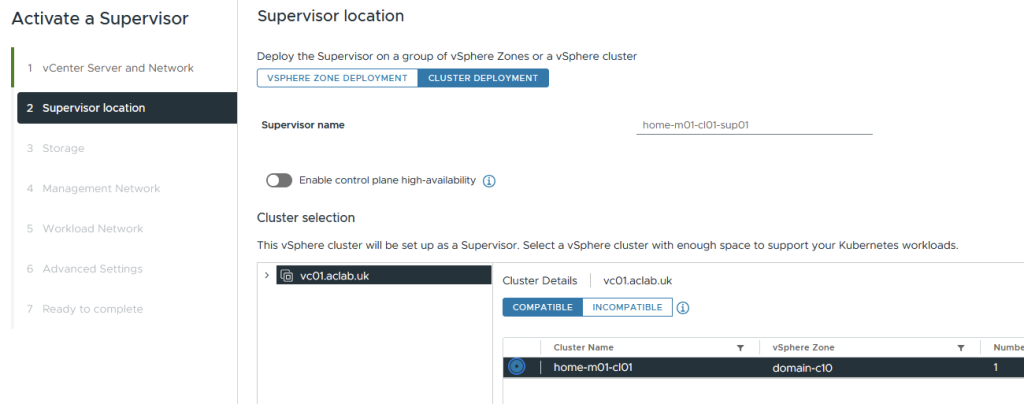Switch to vSphere Zone Deployment
This screenshot has height=404, width=1024.
tap(337, 78)
